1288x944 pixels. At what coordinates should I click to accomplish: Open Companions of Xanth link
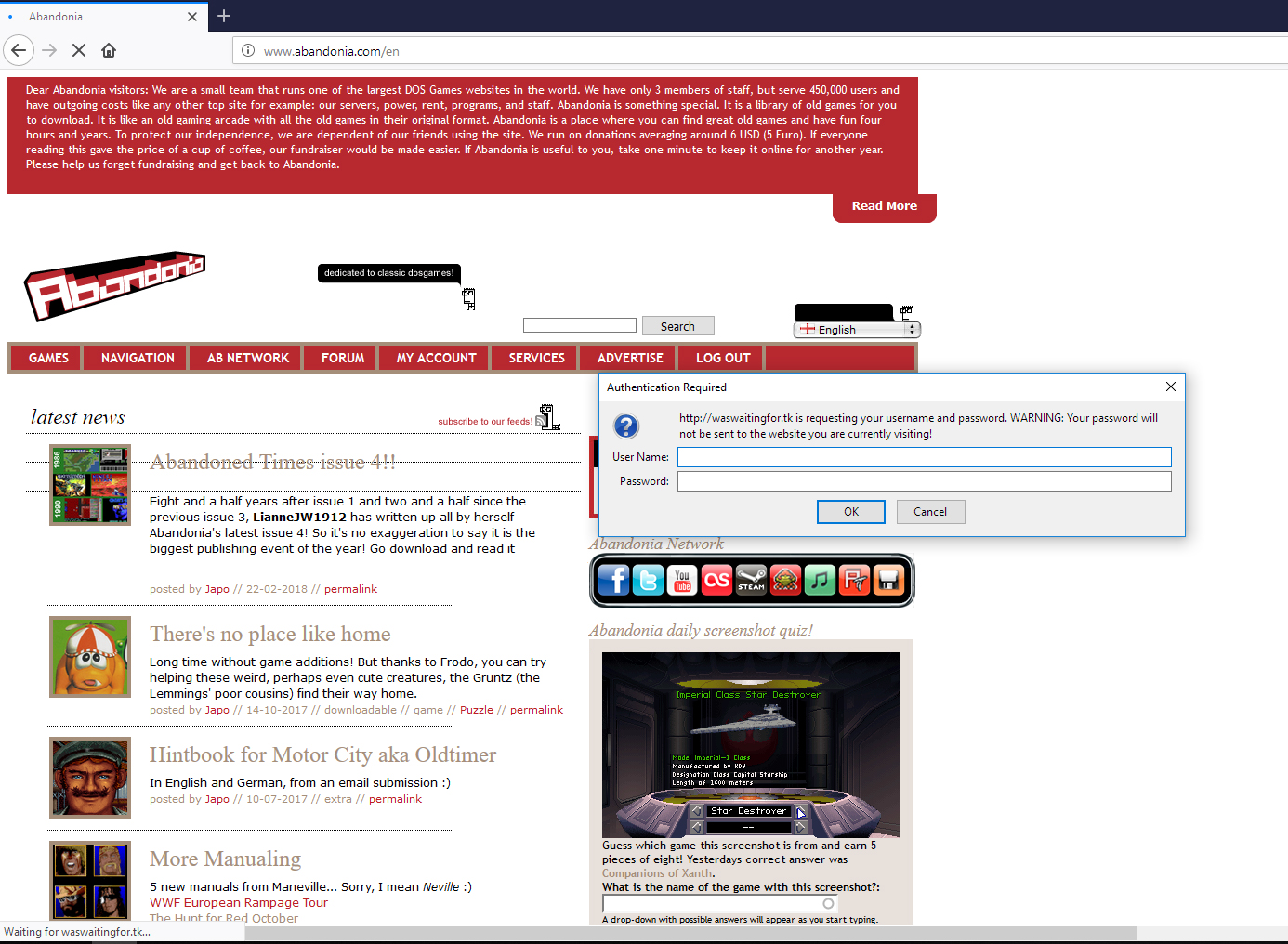(x=657, y=873)
